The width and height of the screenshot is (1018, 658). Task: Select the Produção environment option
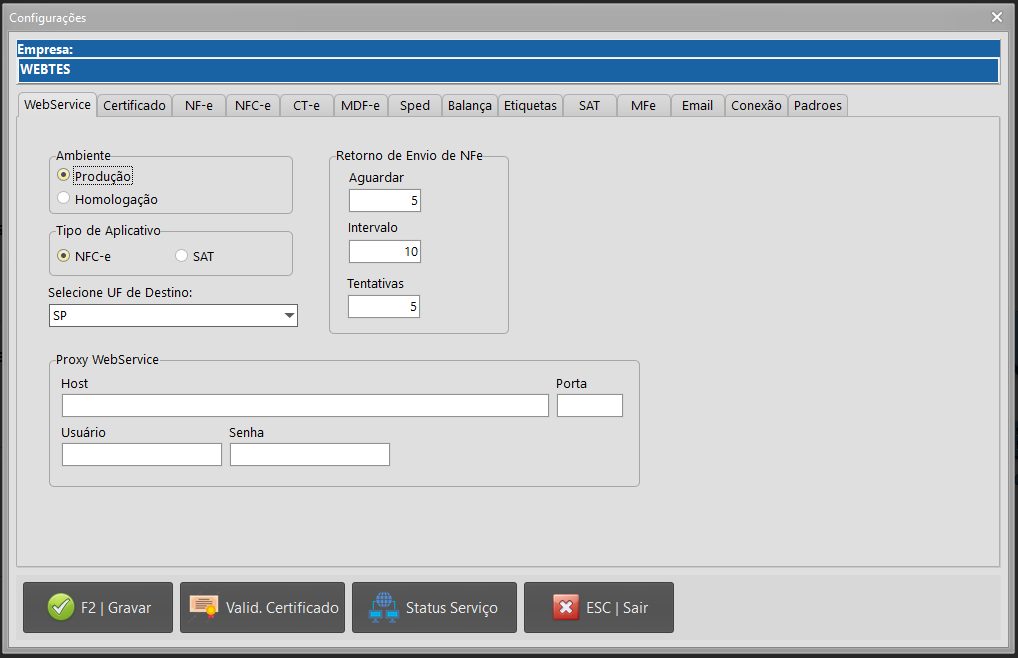coord(64,175)
